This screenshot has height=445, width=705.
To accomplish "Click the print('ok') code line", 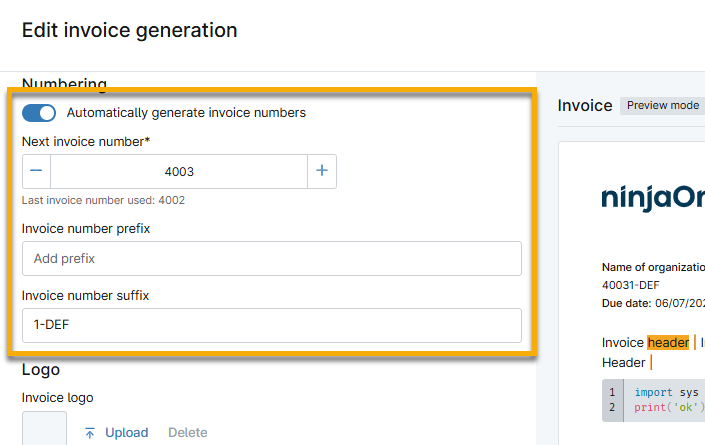I will (x=669, y=407).
